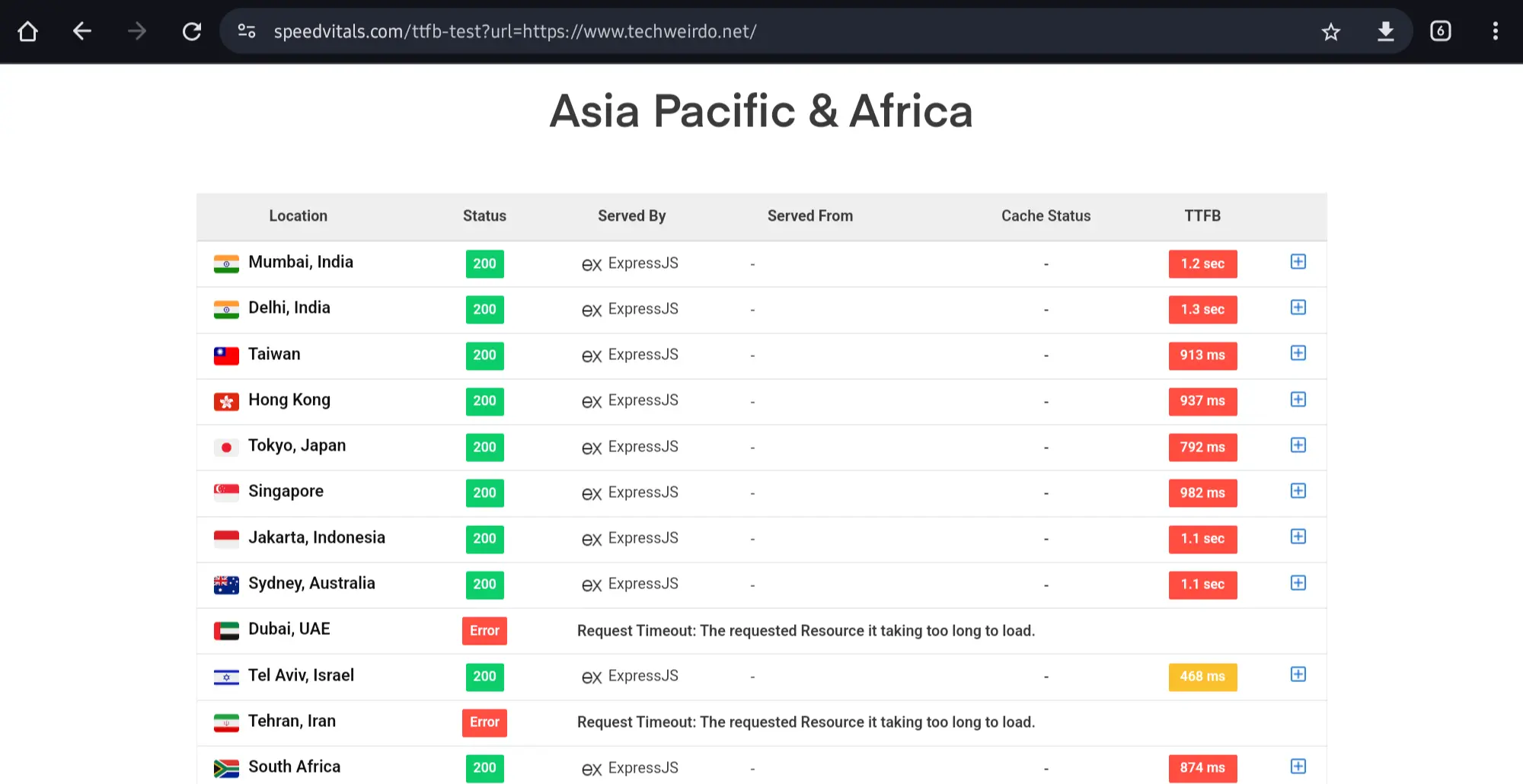This screenshot has width=1523, height=784.
Task: Click the Australia flag icon
Action: pos(226,585)
